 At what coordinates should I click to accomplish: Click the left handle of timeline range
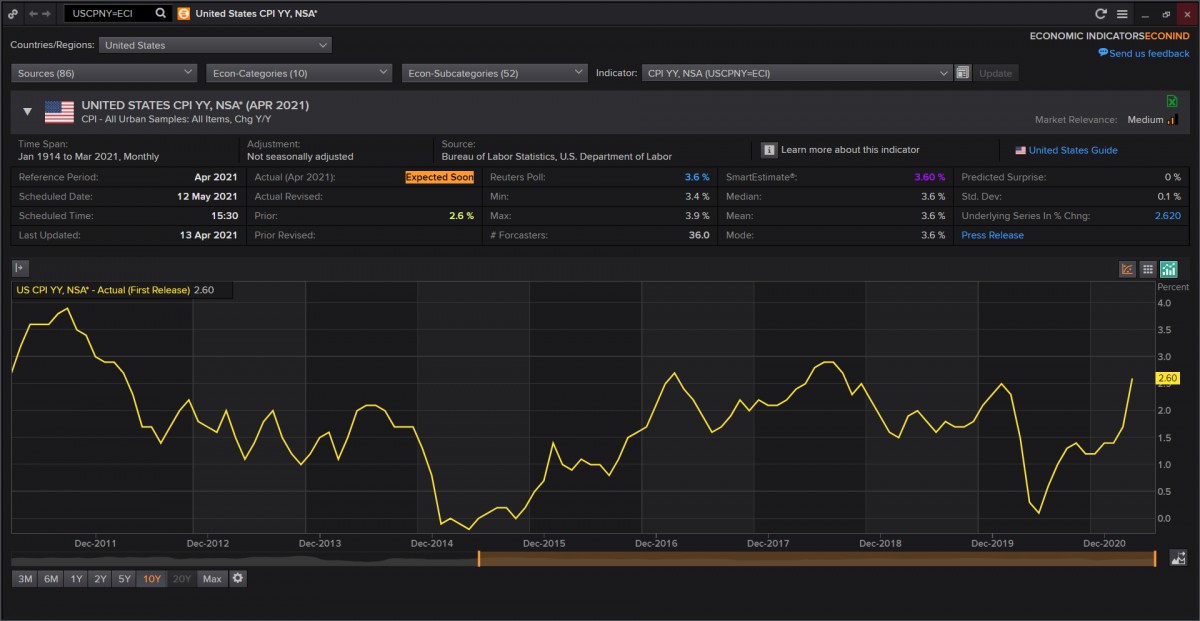(478, 558)
